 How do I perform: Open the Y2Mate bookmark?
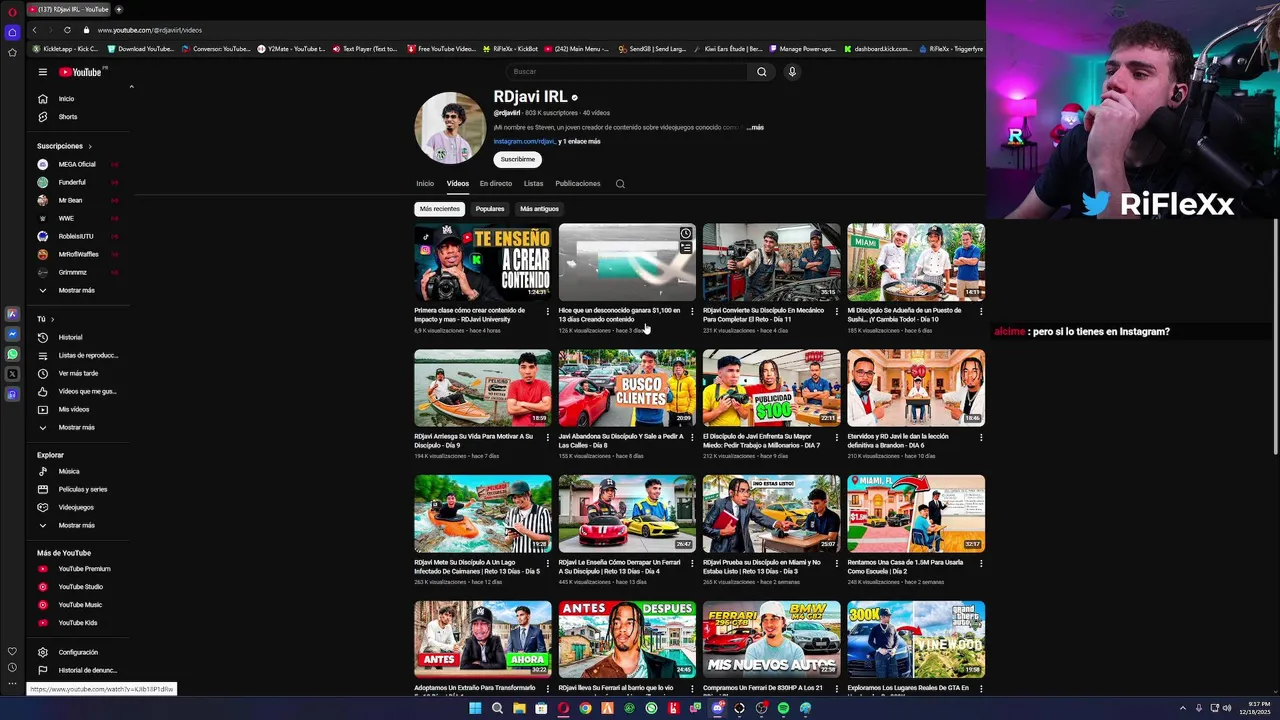coord(291,49)
